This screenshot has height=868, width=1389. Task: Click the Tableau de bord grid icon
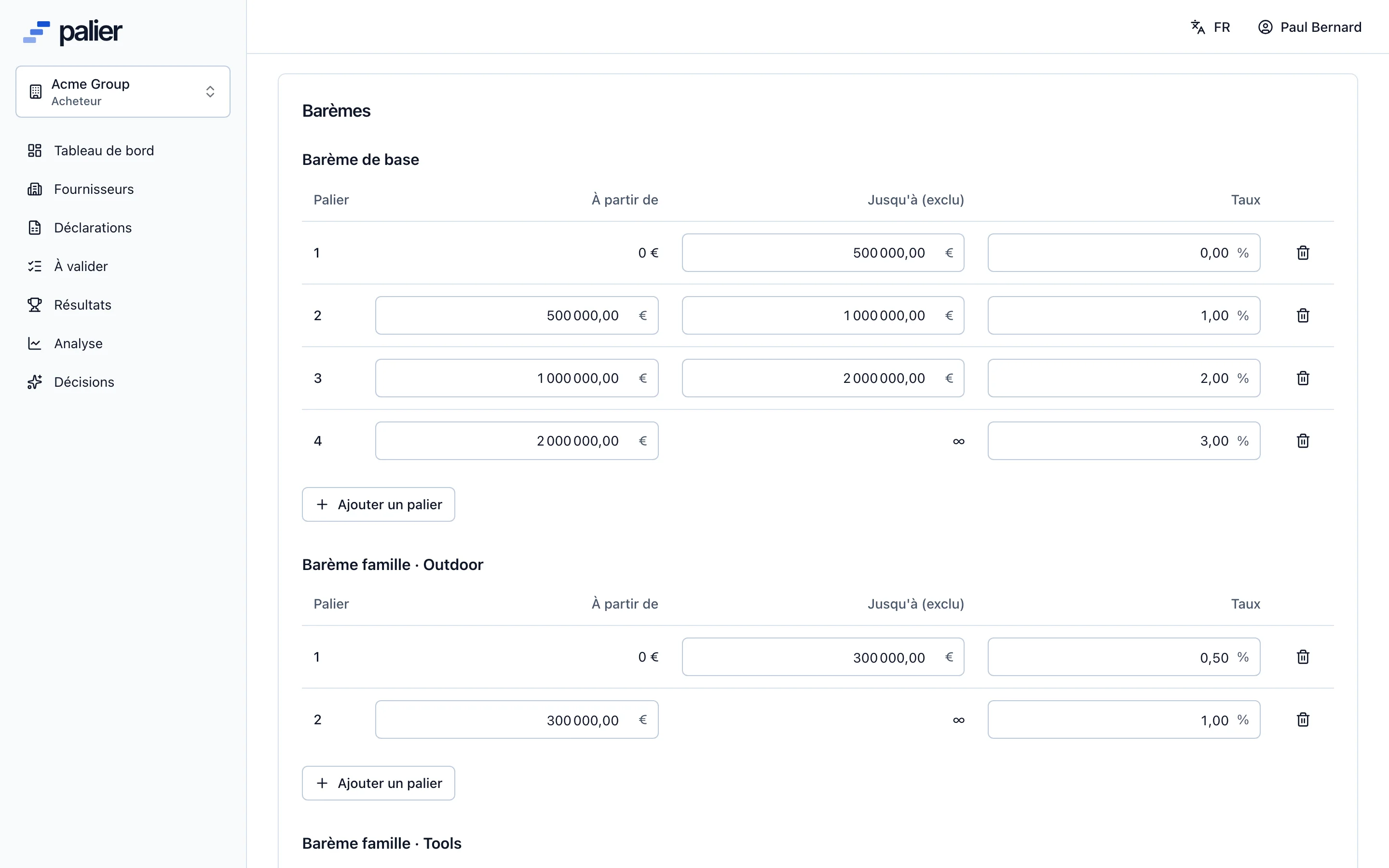pyautogui.click(x=34, y=150)
